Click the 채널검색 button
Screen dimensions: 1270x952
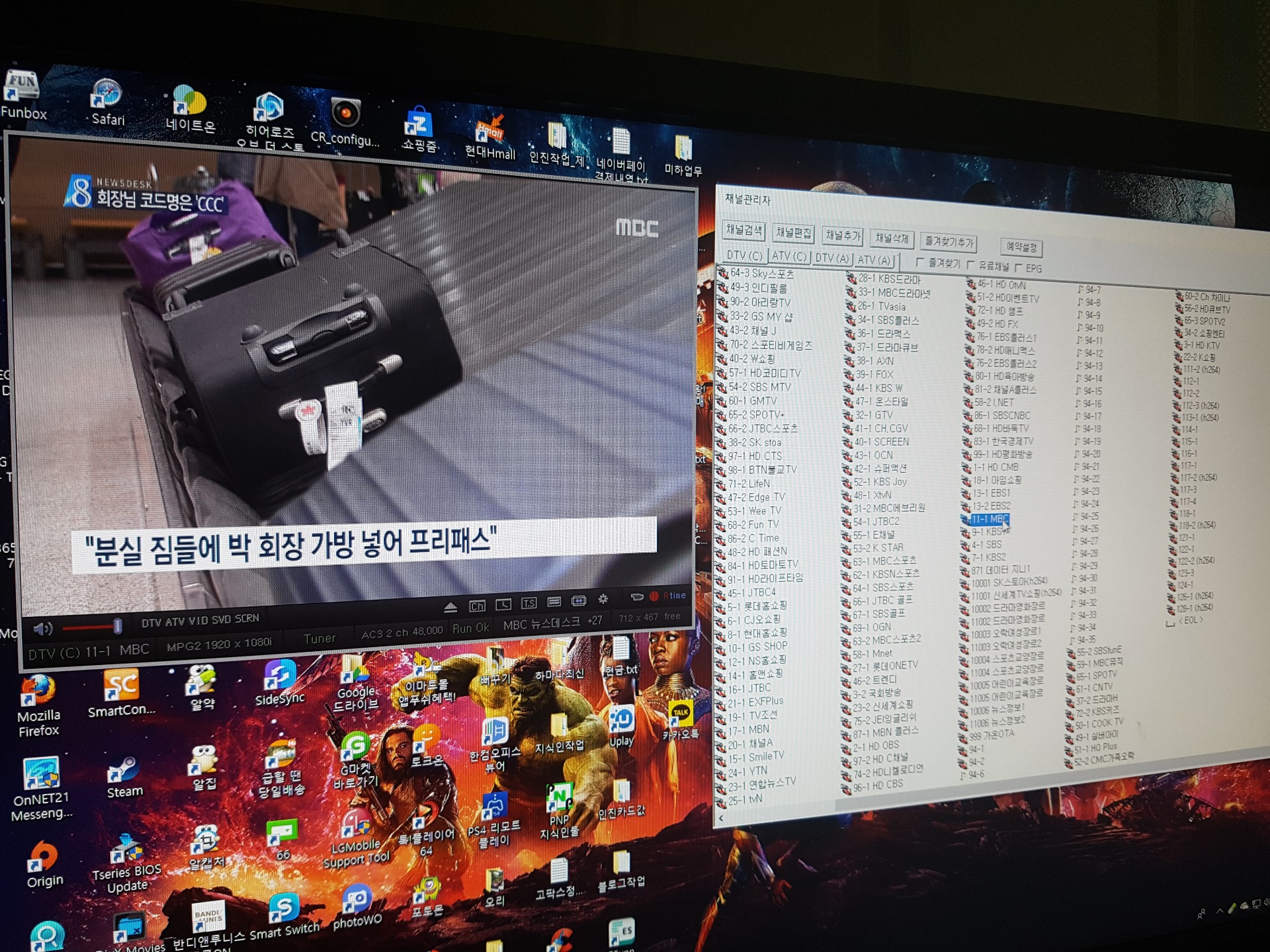tap(744, 230)
